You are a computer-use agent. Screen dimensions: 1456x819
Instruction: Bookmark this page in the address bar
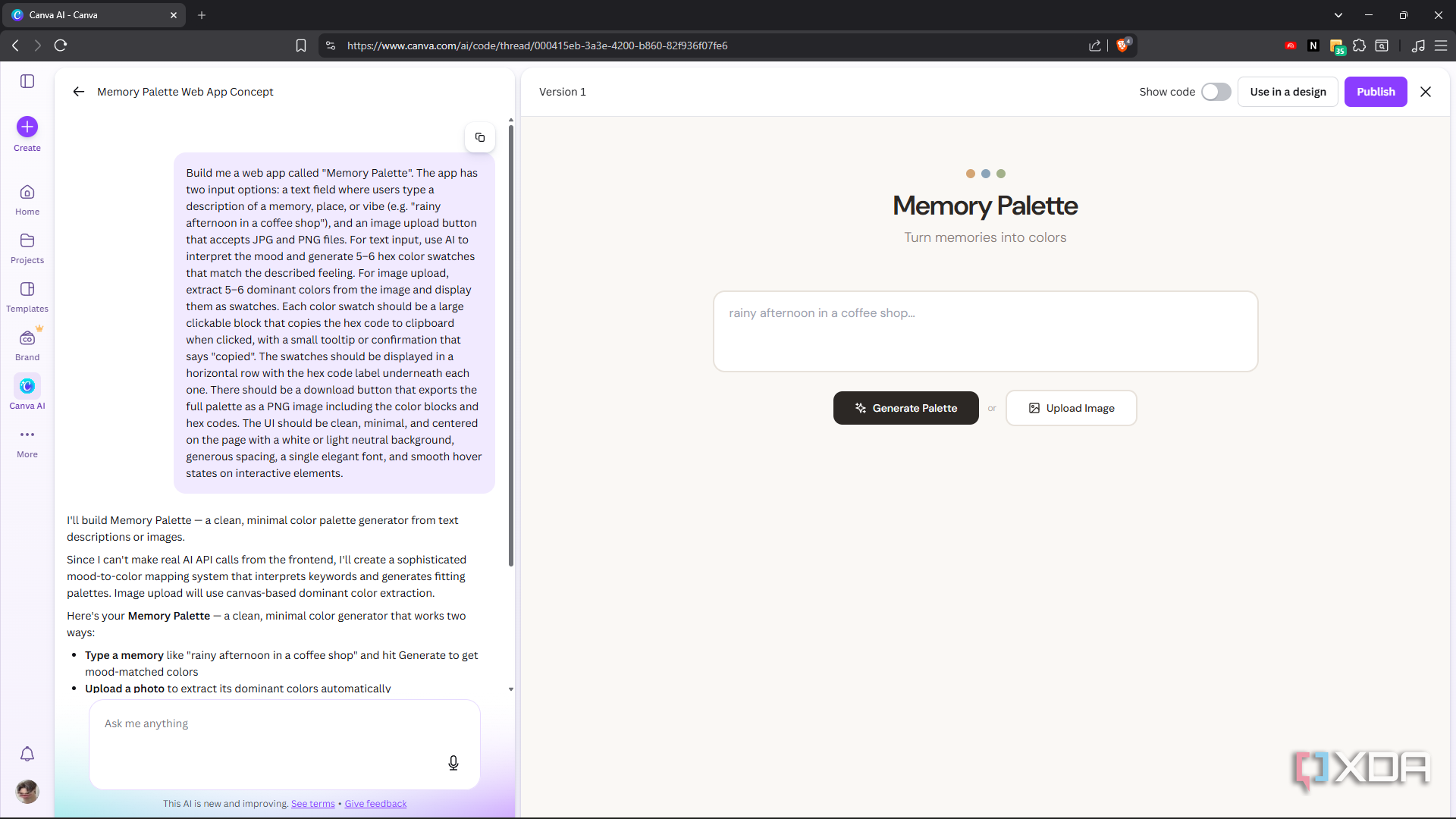[301, 45]
